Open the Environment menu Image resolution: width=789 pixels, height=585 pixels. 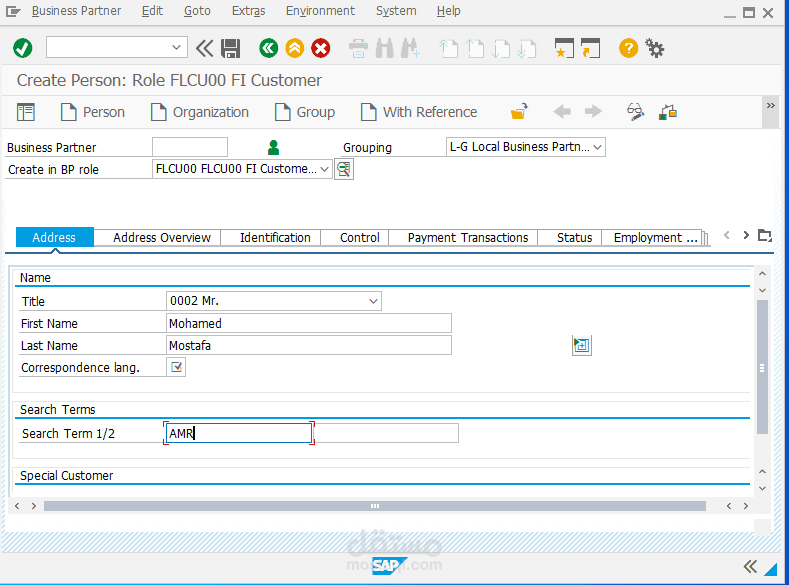pyautogui.click(x=321, y=11)
